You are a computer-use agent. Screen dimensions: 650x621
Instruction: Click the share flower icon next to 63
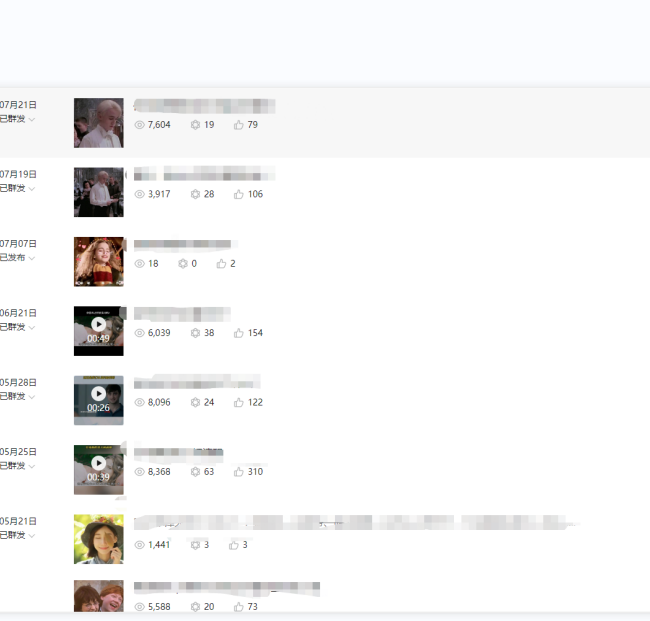click(x=195, y=472)
